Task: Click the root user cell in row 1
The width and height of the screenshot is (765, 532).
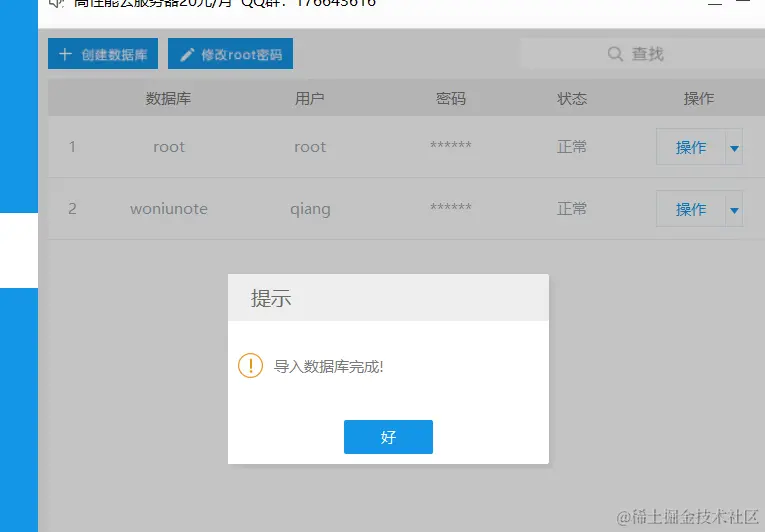Action: point(310,147)
